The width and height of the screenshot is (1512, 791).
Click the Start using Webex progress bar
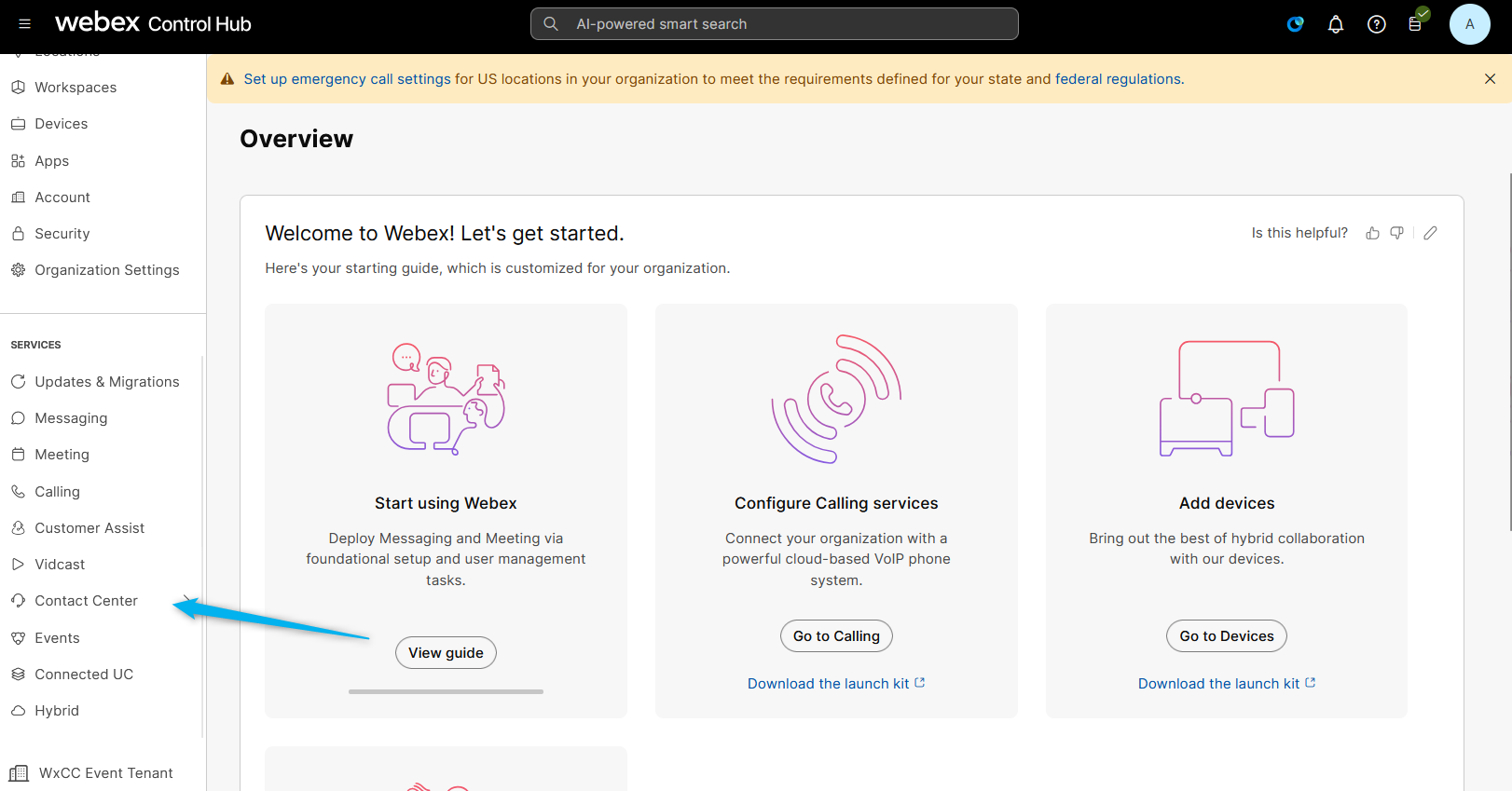(446, 691)
